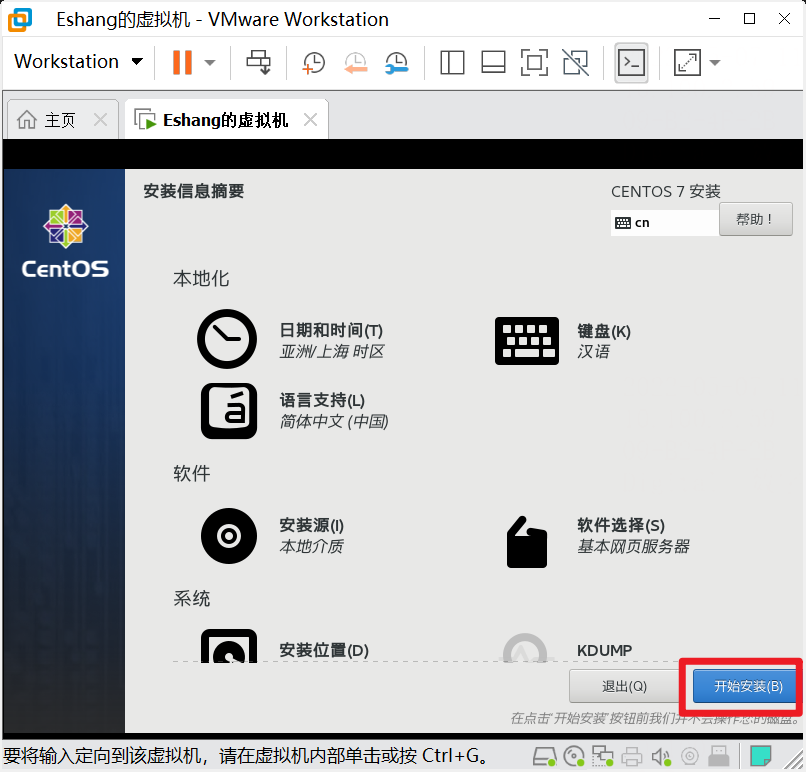Toggle the library sidebar panel
The width and height of the screenshot is (806, 772).
point(452,63)
